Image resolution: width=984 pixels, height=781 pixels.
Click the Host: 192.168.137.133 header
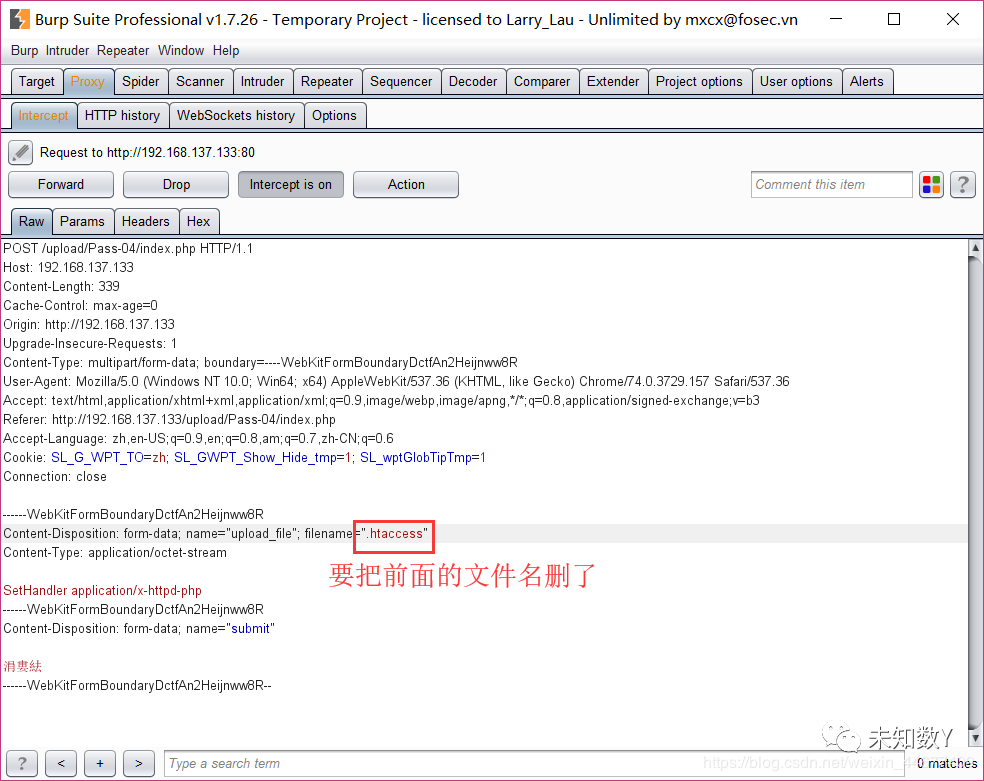point(68,268)
